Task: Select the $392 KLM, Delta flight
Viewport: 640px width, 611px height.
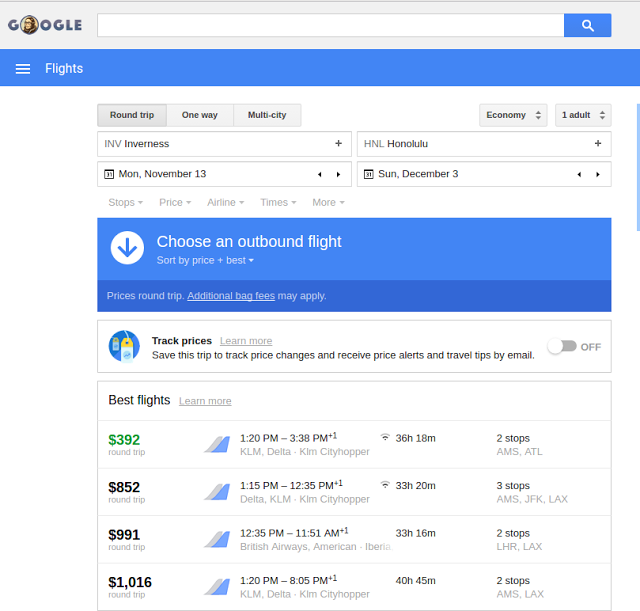Action: [354, 444]
